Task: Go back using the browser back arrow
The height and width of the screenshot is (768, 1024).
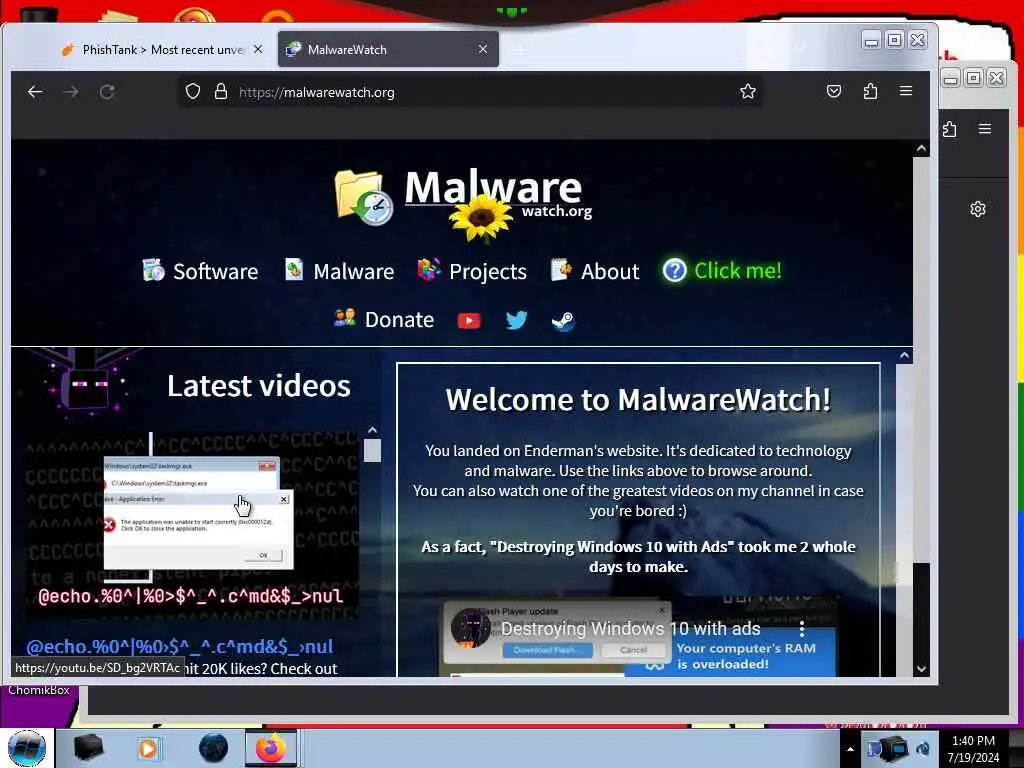Action: [35, 92]
